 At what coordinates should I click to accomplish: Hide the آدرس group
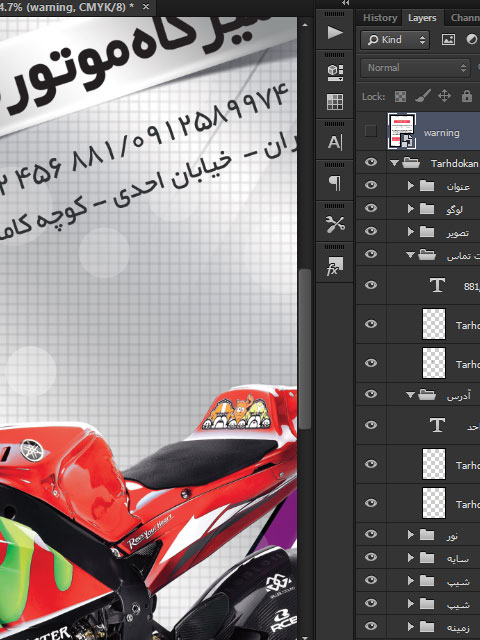371,394
